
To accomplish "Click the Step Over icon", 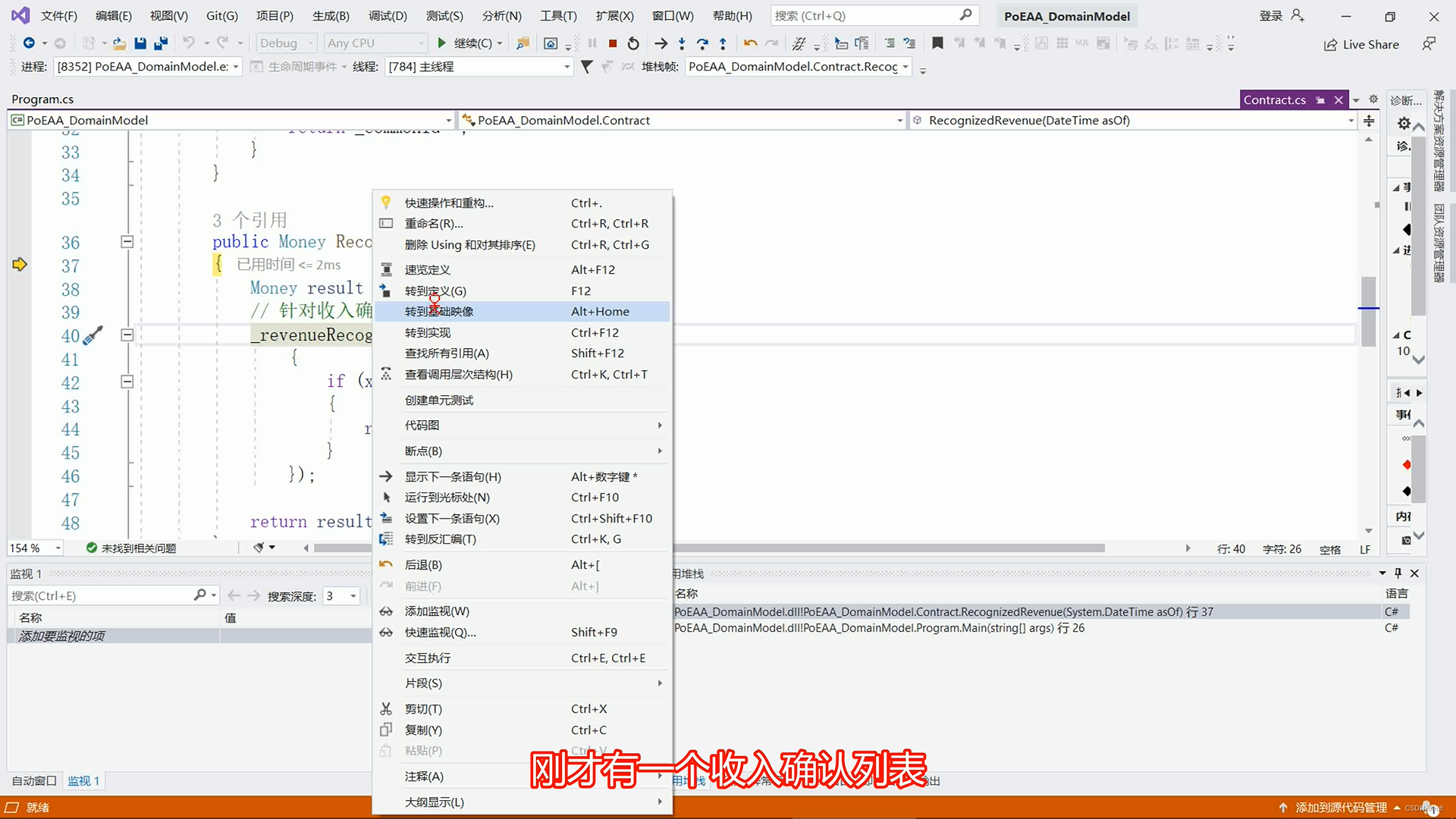I will 702,44.
